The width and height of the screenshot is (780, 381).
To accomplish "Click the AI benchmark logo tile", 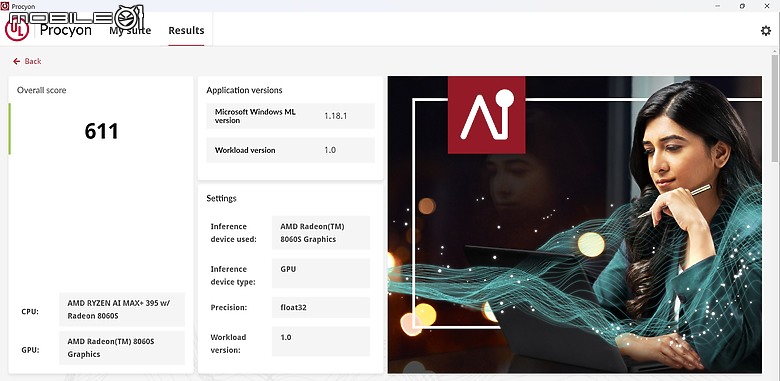I will click(487, 115).
